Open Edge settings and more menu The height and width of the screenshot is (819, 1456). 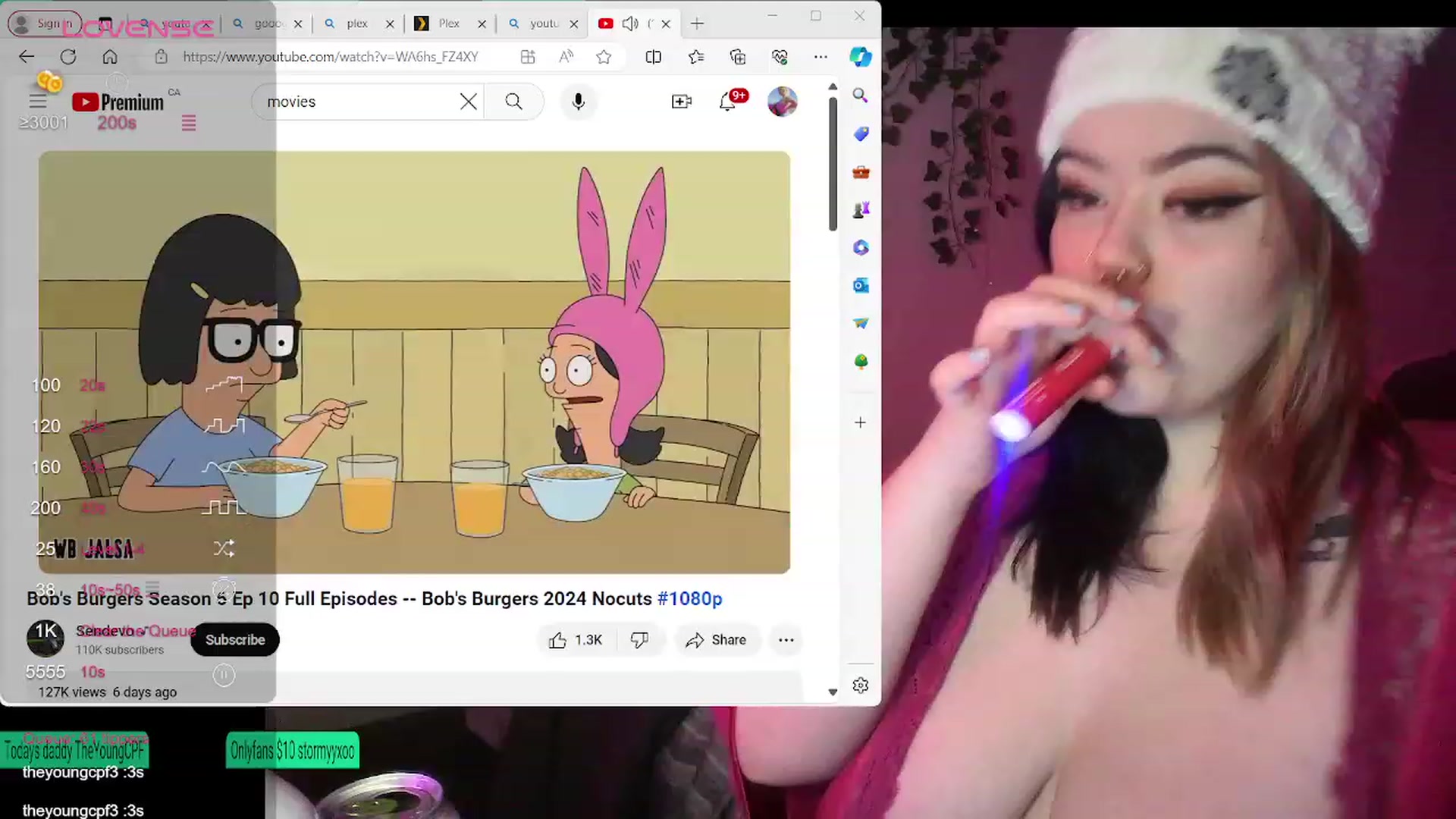point(821,57)
